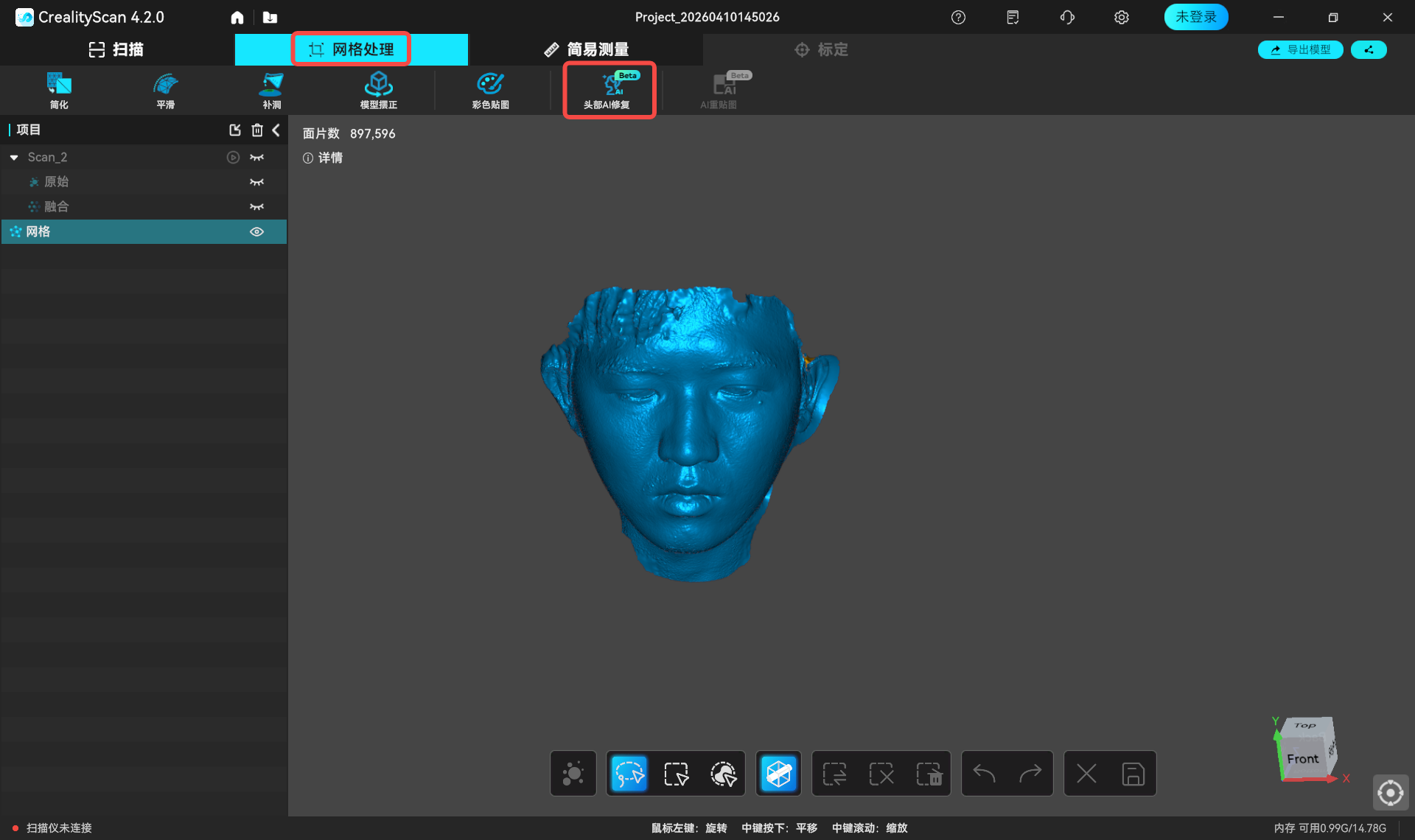Select the rectangle selection tool

point(676,774)
